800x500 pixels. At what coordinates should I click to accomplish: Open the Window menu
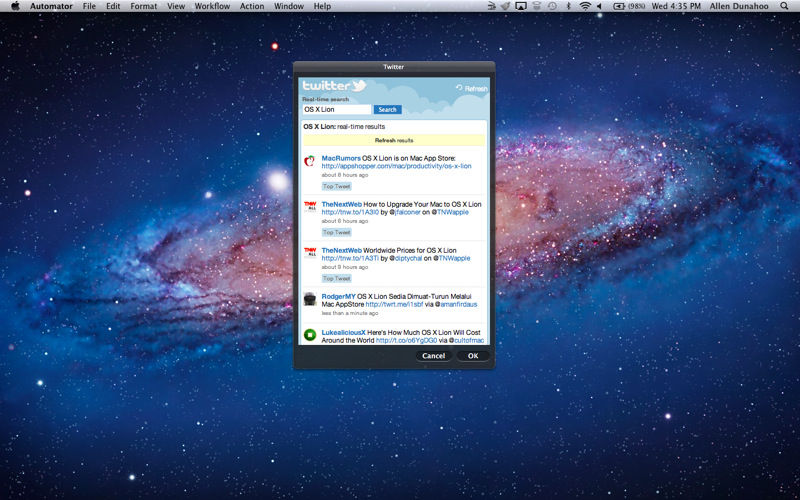point(289,6)
